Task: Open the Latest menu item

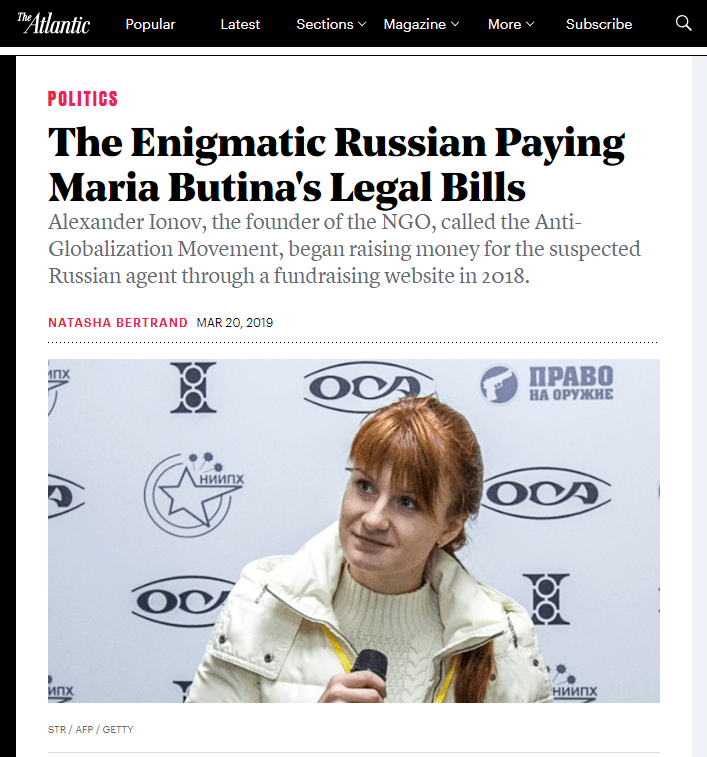Action: (240, 24)
